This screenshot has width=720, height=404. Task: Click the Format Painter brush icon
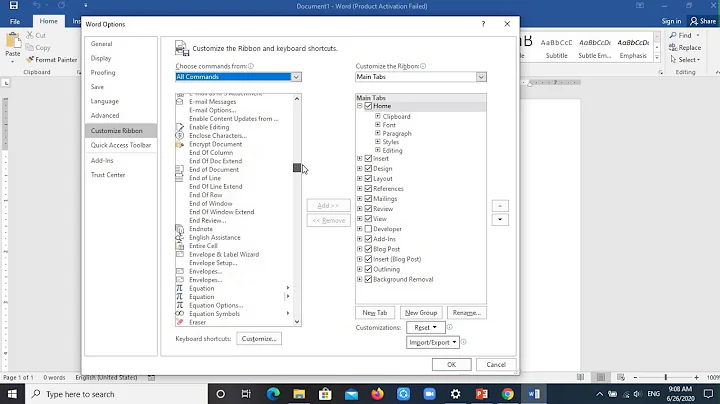(30, 60)
